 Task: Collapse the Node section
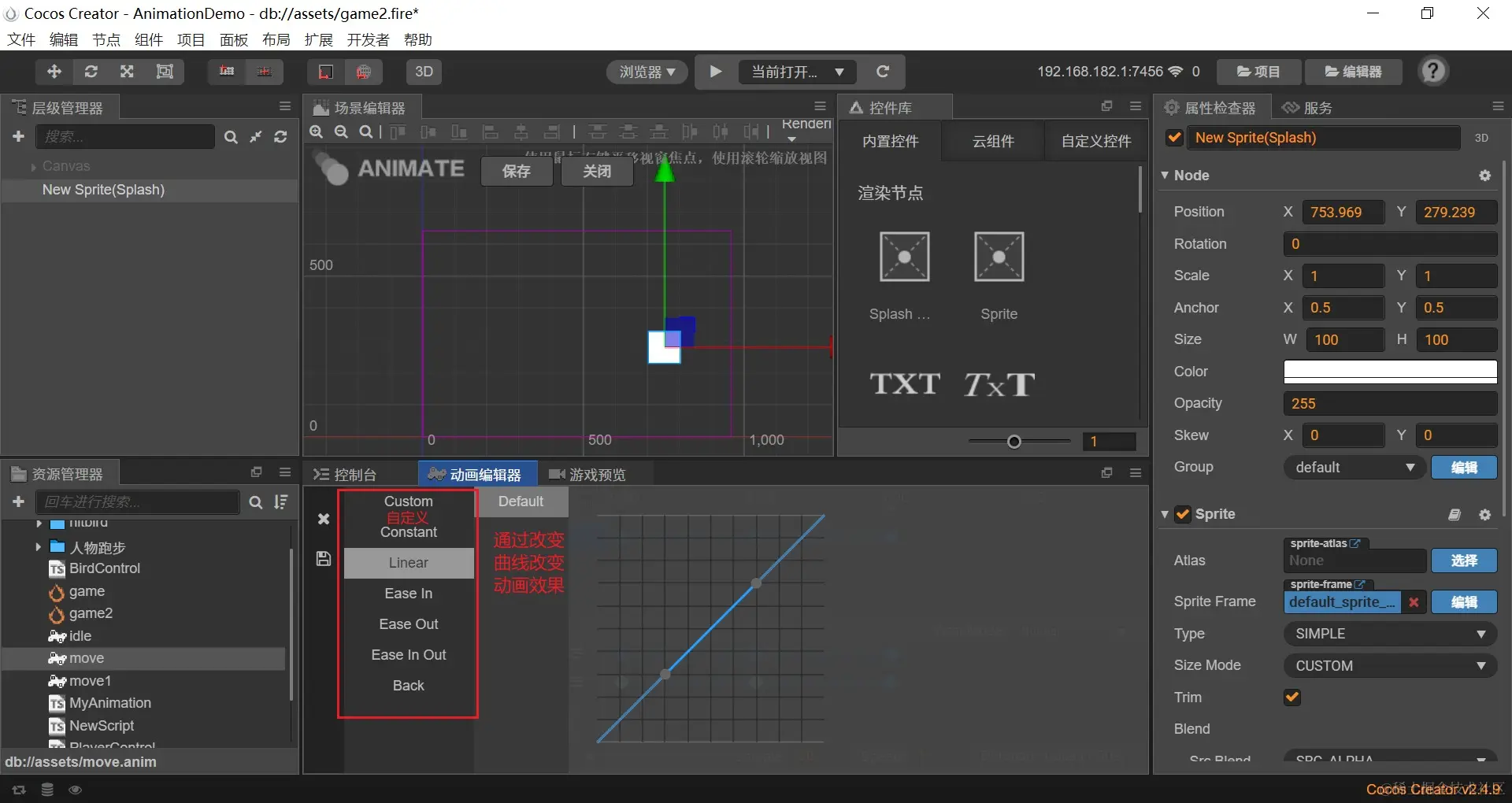(1165, 176)
